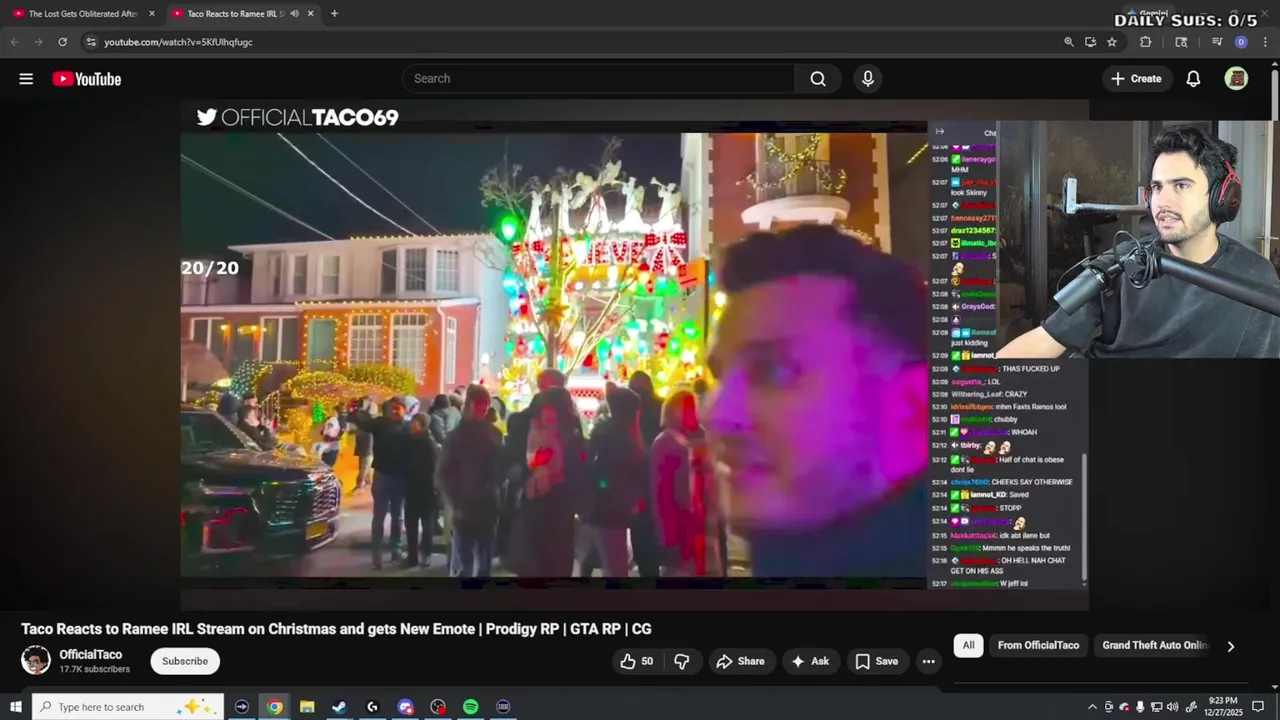The height and width of the screenshot is (720, 1280).
Task: Go to YouTube home via logo
Action: click(87, 79)
